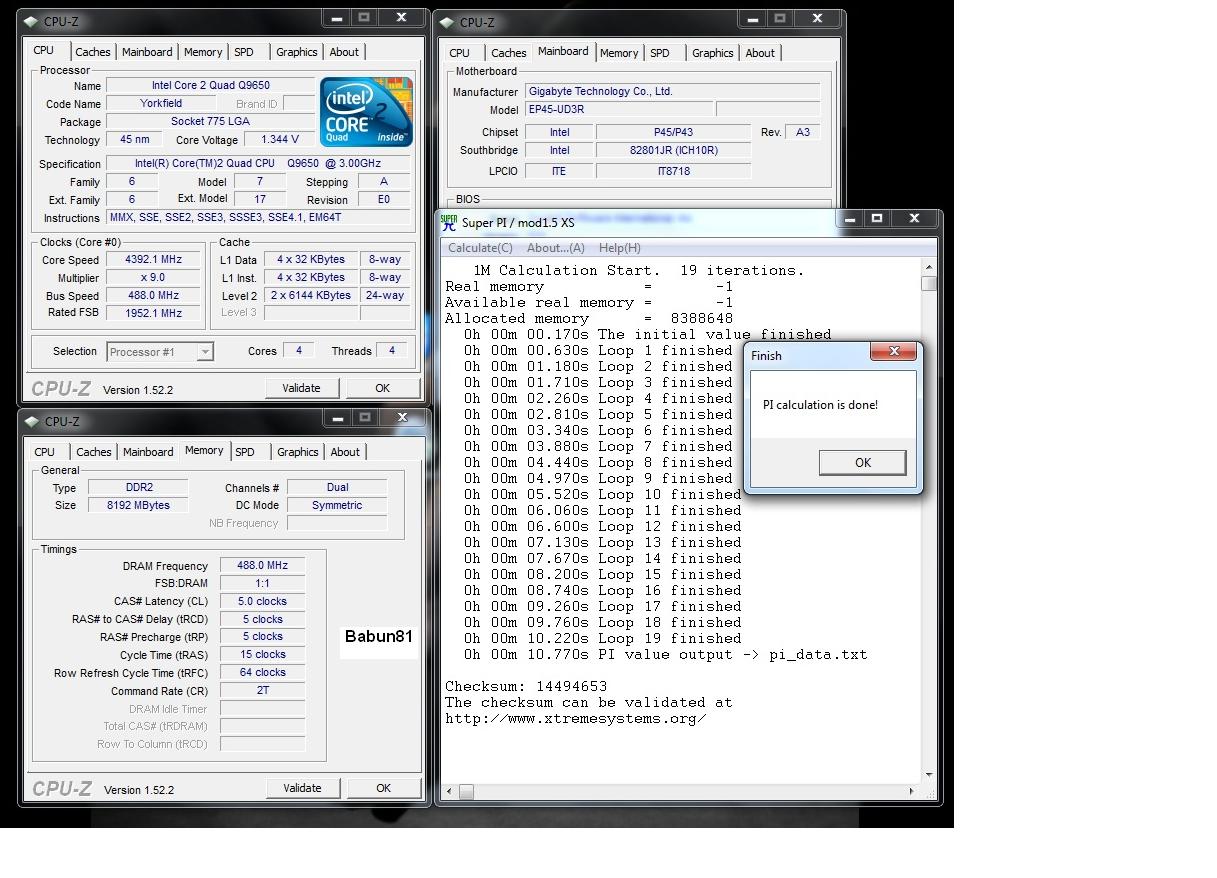The height and width of the screenshot is (878, 1217).
Task: Click the Checksum: 14494653 line
Action: [526, 686]
